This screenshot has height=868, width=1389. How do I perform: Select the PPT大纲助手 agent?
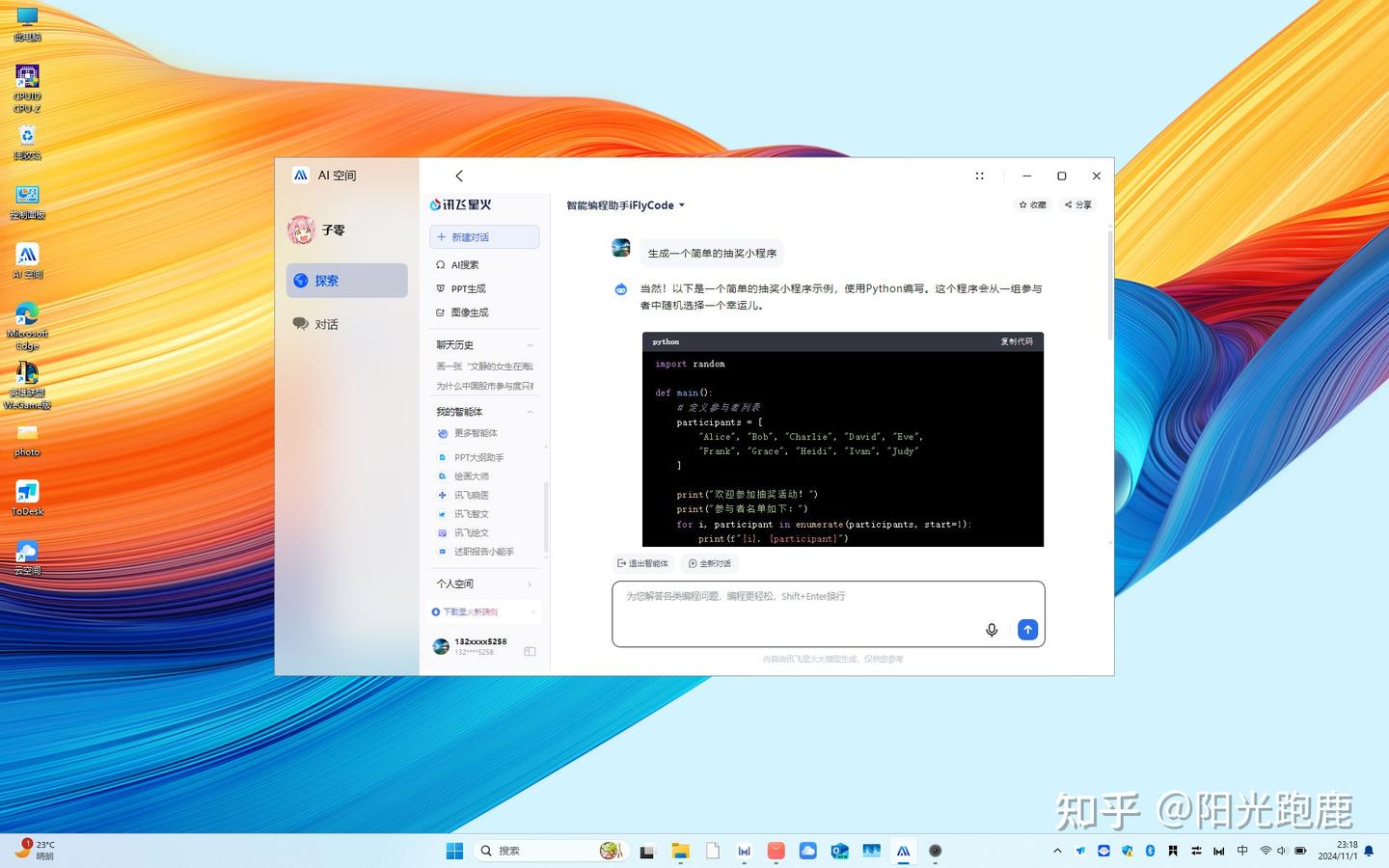(x=471, y=457)
